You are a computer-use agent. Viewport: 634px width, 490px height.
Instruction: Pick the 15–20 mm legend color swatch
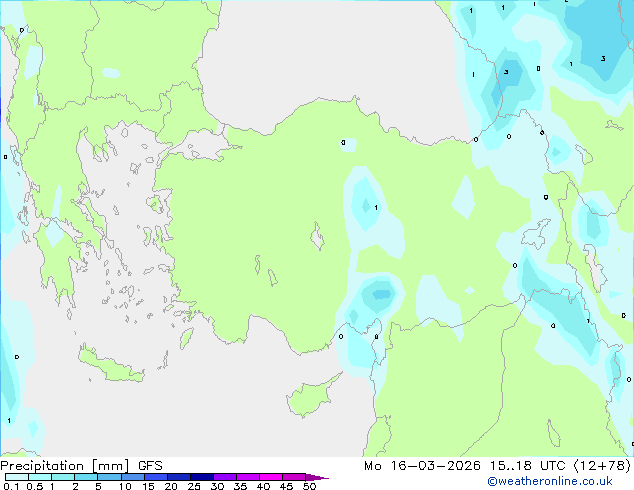(x=156, y=477)
